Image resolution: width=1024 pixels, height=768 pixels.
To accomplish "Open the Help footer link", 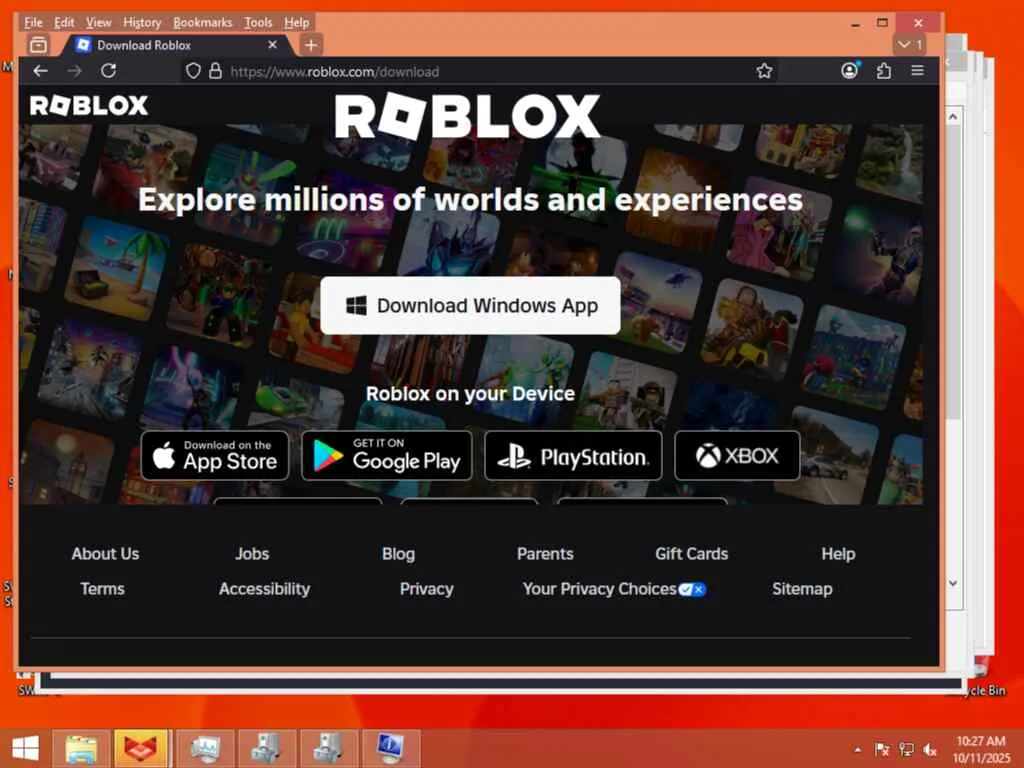I will click(x=839, y=554).
